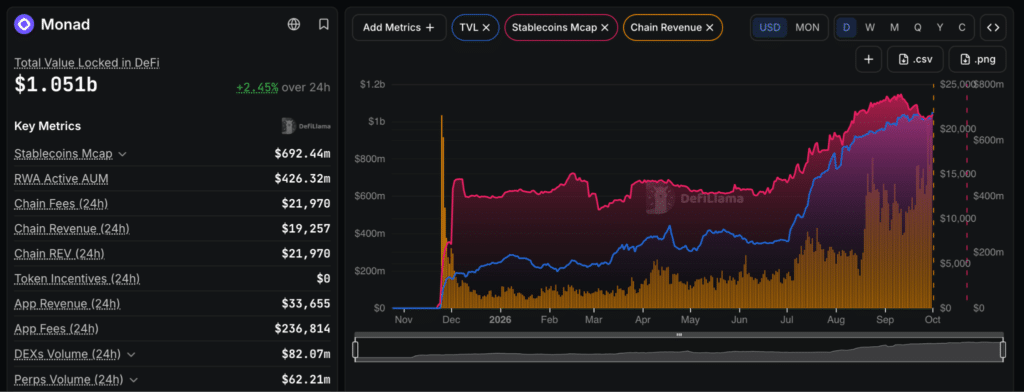Viewport: 1024px width, 392px height.
Task: Click the Chain Revenue (24h) label
Action: pos(72,229)
